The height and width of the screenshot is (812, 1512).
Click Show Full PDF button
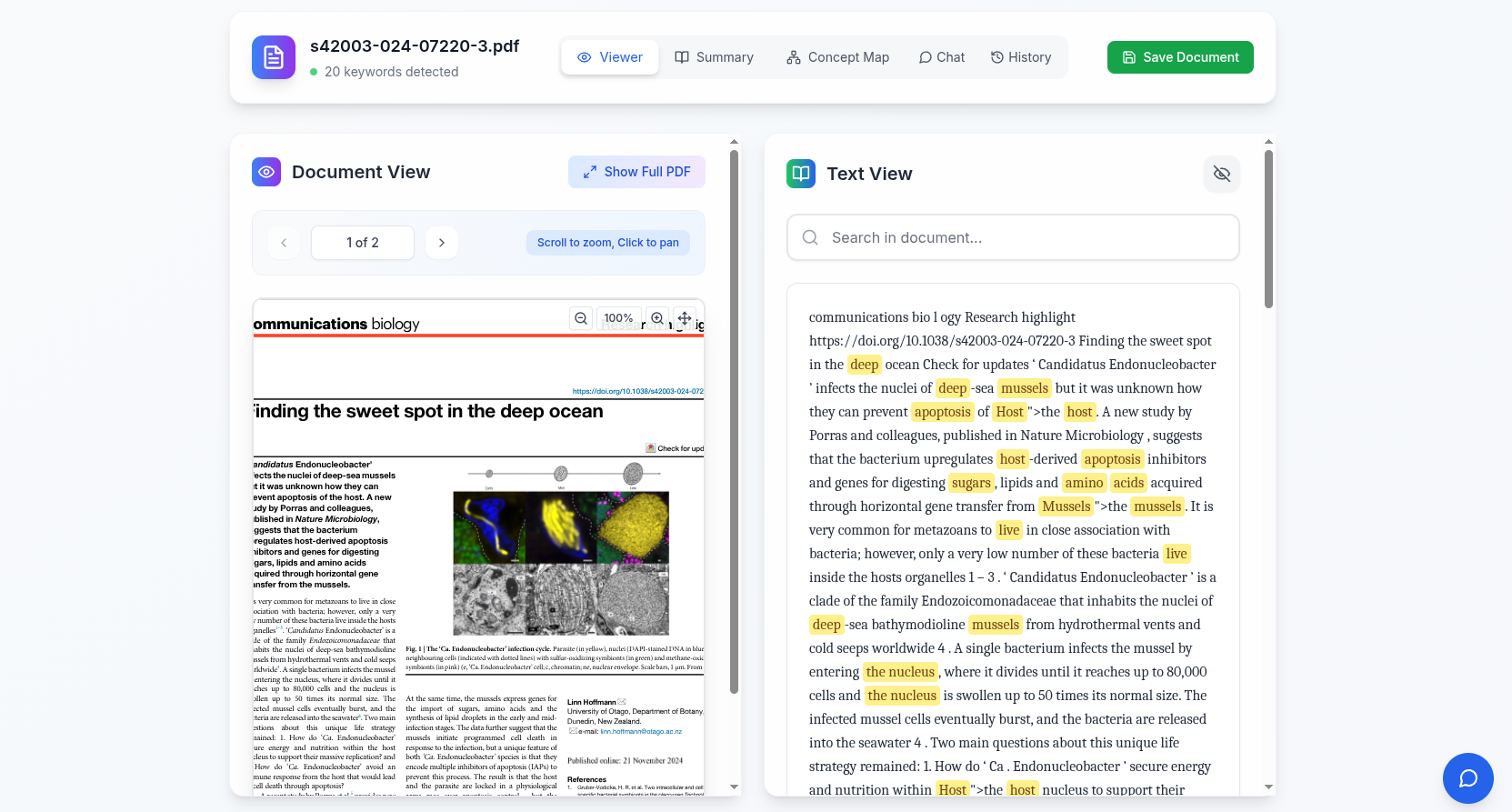[x=636, y=172]
